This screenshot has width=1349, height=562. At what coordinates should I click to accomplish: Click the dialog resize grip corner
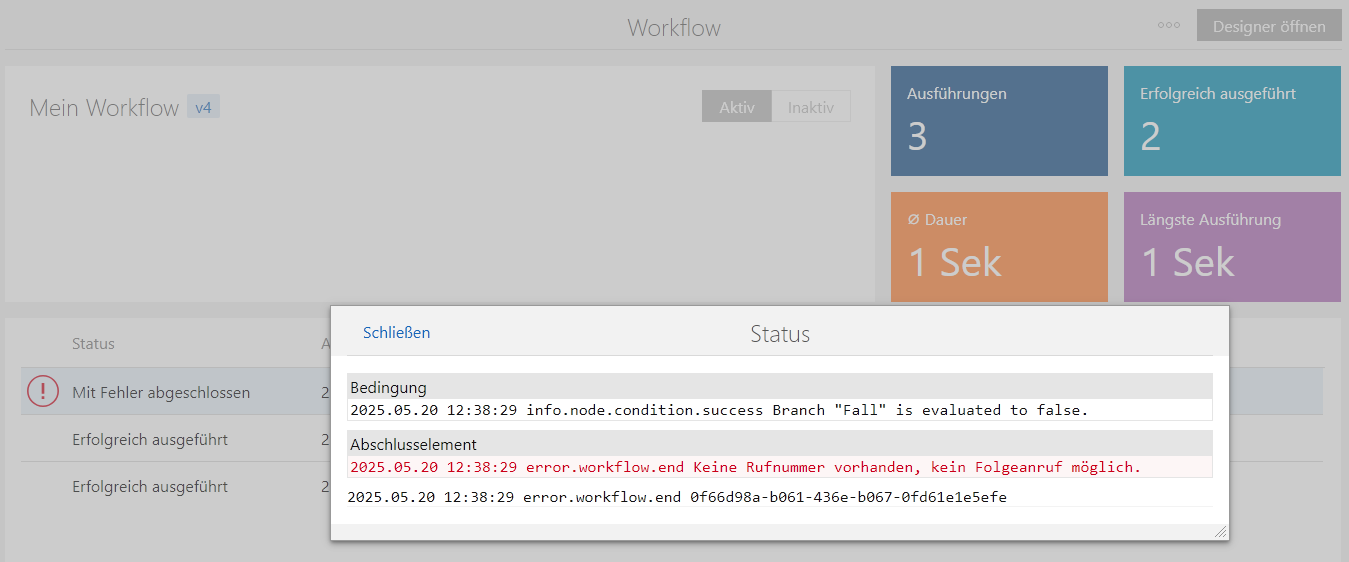(x=1220, y=532)
